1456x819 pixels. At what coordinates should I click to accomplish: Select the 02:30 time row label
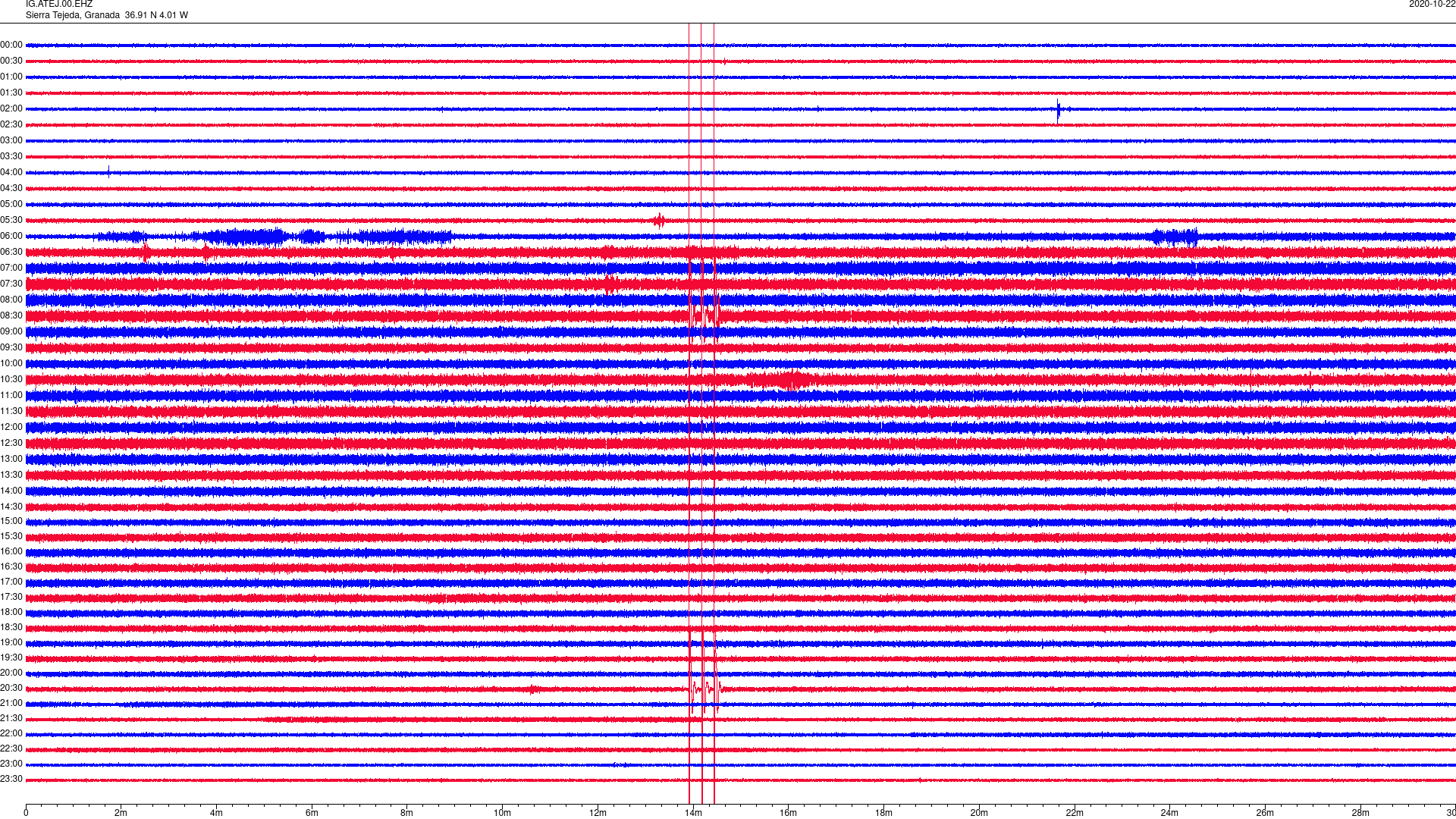(x=11, y=125)
